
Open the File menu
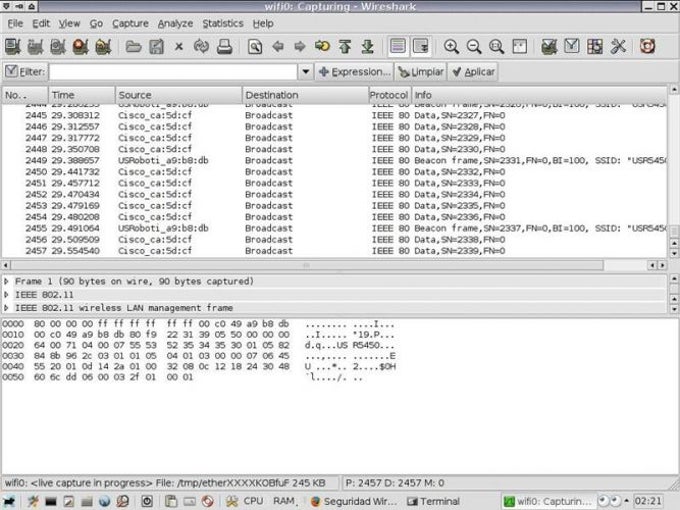click(15, 23)
